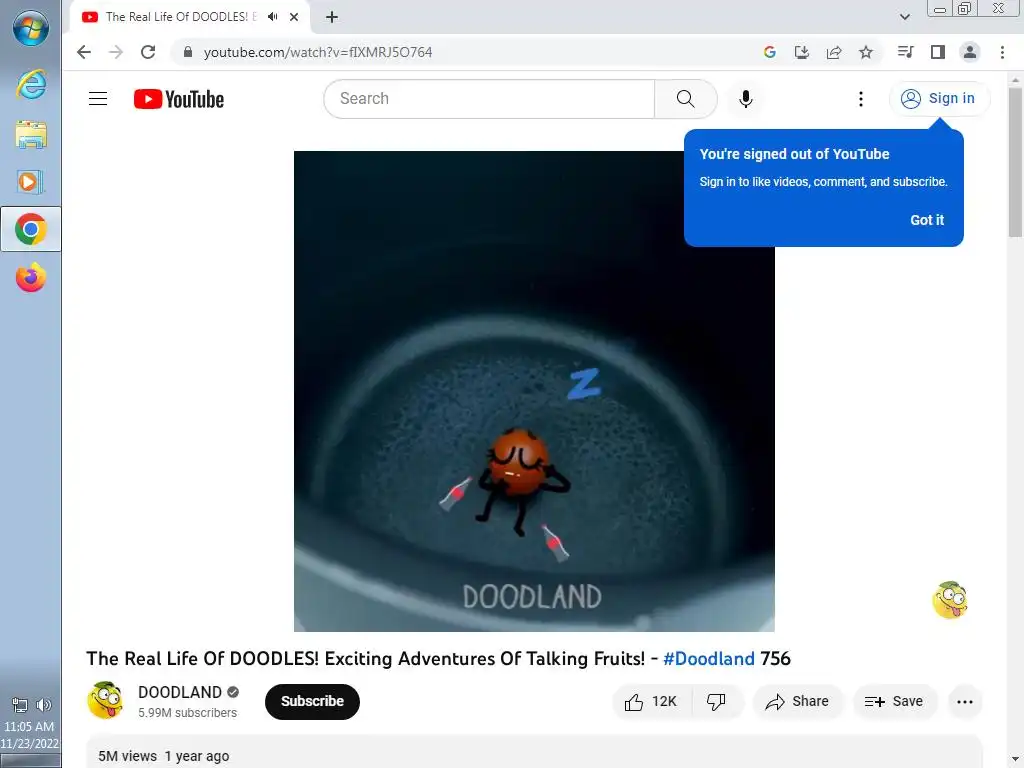Click the browser forward arrow
This screenshot has height=768, width=1024.
click(116, 52)
